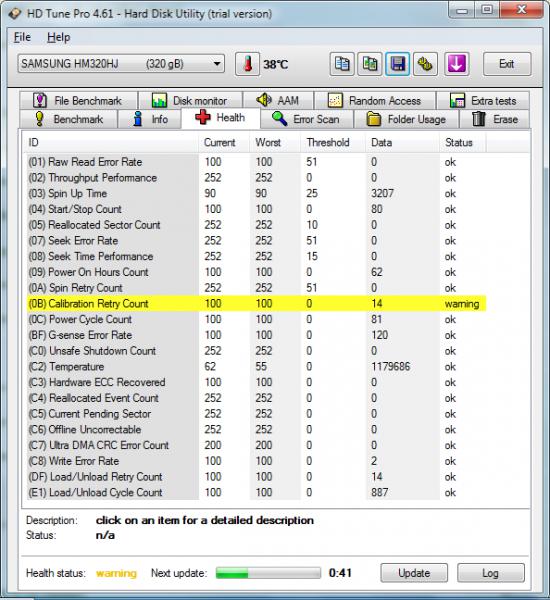Switch to the Benchmark tab
The width and height of the screenshot is (550, 600).
coord(69,119)
